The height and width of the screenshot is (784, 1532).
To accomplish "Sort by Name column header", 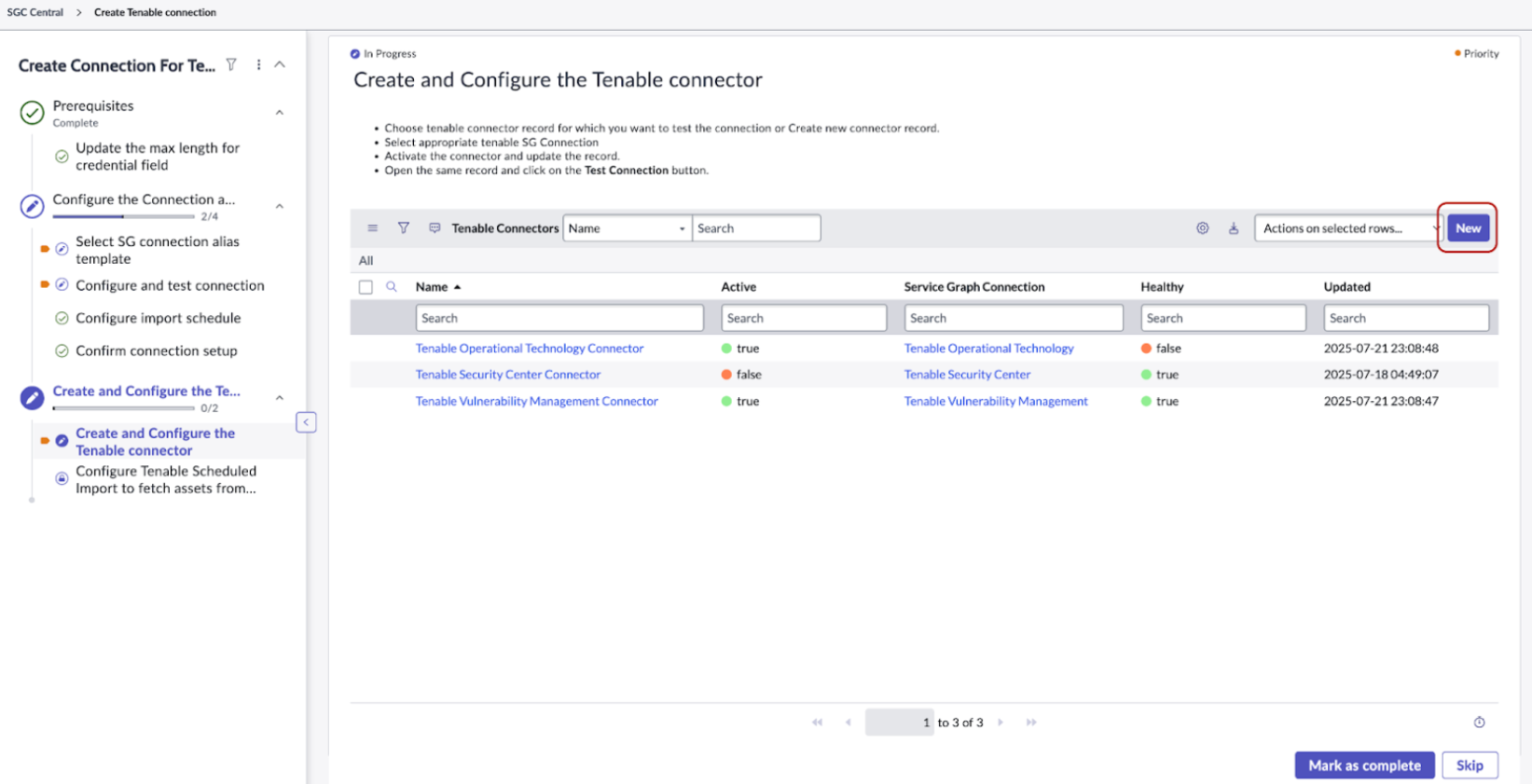I will tap(432, 287).
